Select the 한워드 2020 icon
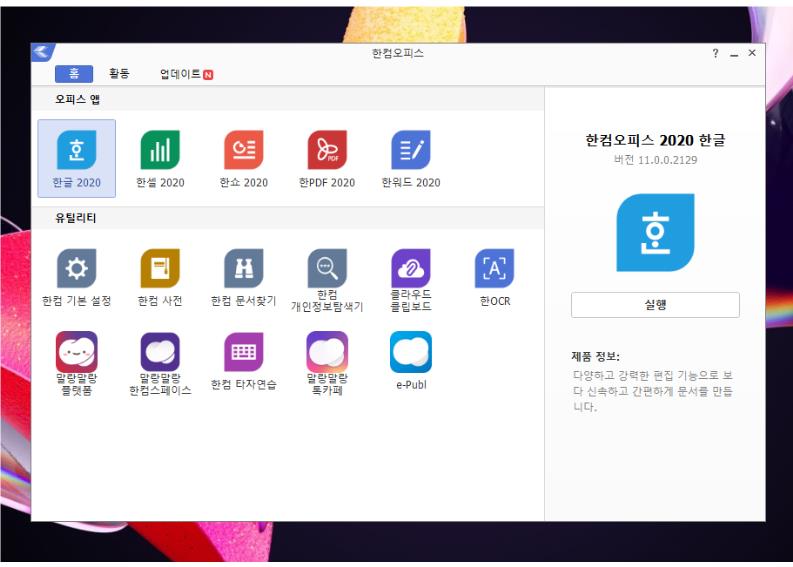The width and height of the screenshot is (793, 567). [411, 150]
